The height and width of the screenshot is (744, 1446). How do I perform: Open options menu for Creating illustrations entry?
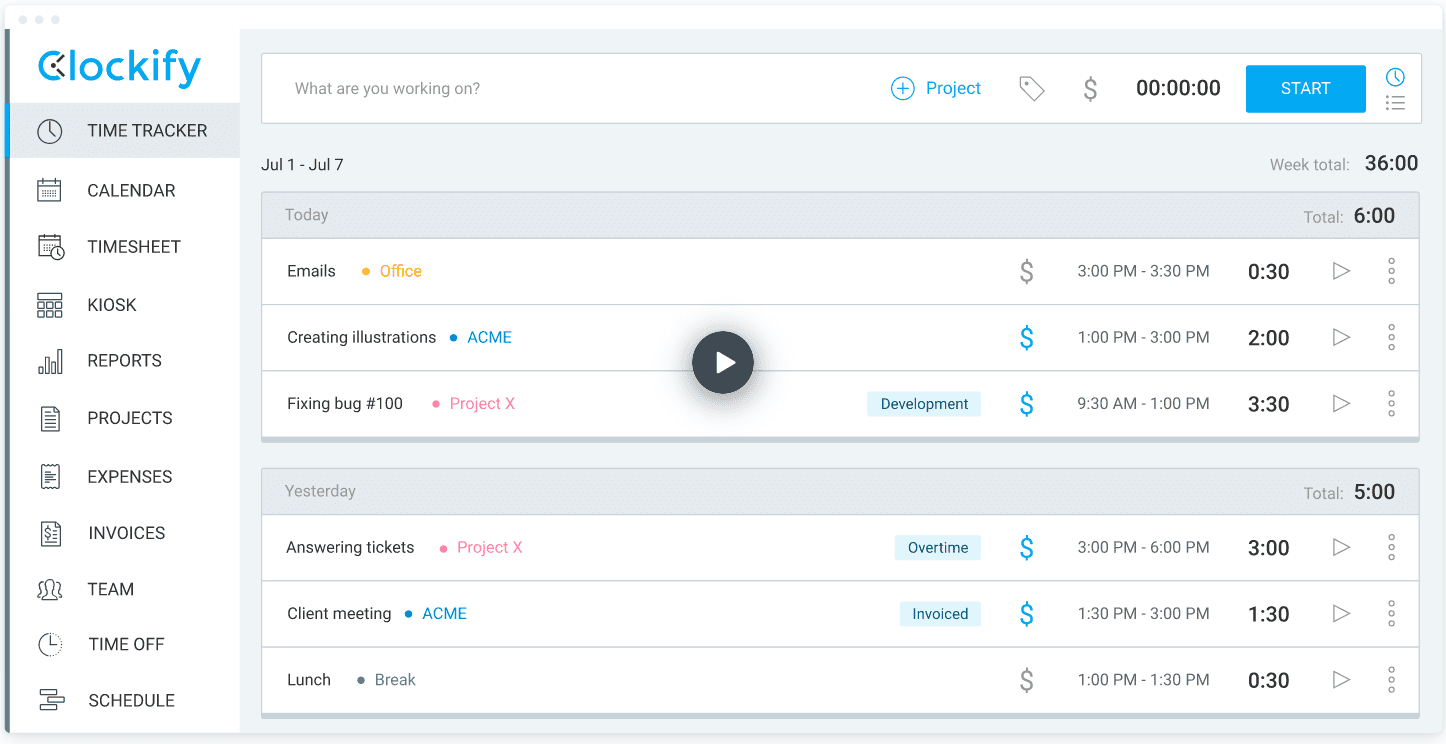[1391, 337]
